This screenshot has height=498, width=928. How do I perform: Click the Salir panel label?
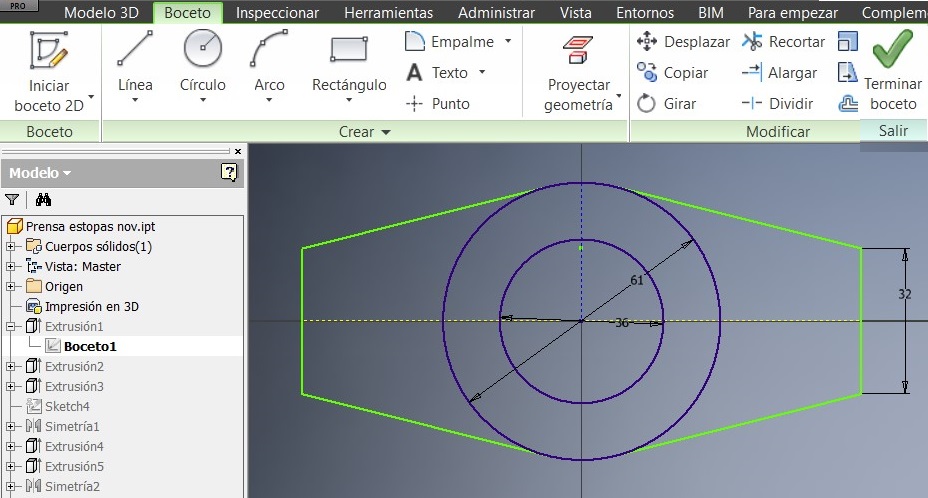pyautogui.click(x=893, y=130)
